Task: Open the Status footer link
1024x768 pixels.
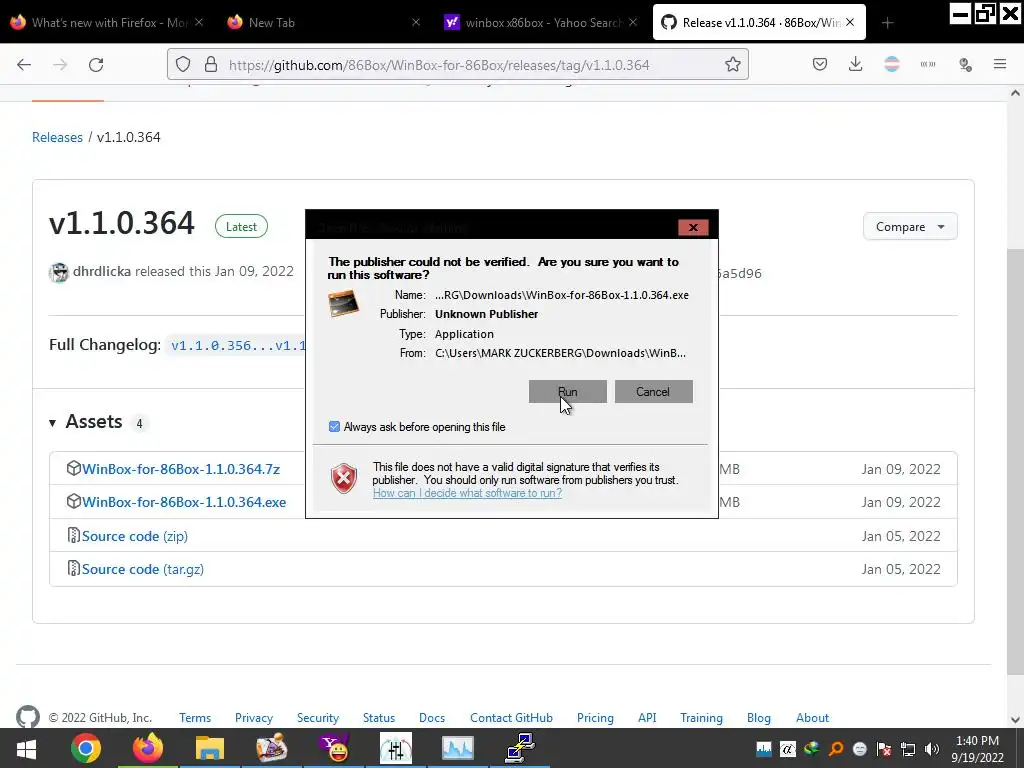Action: [x=379, y=718]
